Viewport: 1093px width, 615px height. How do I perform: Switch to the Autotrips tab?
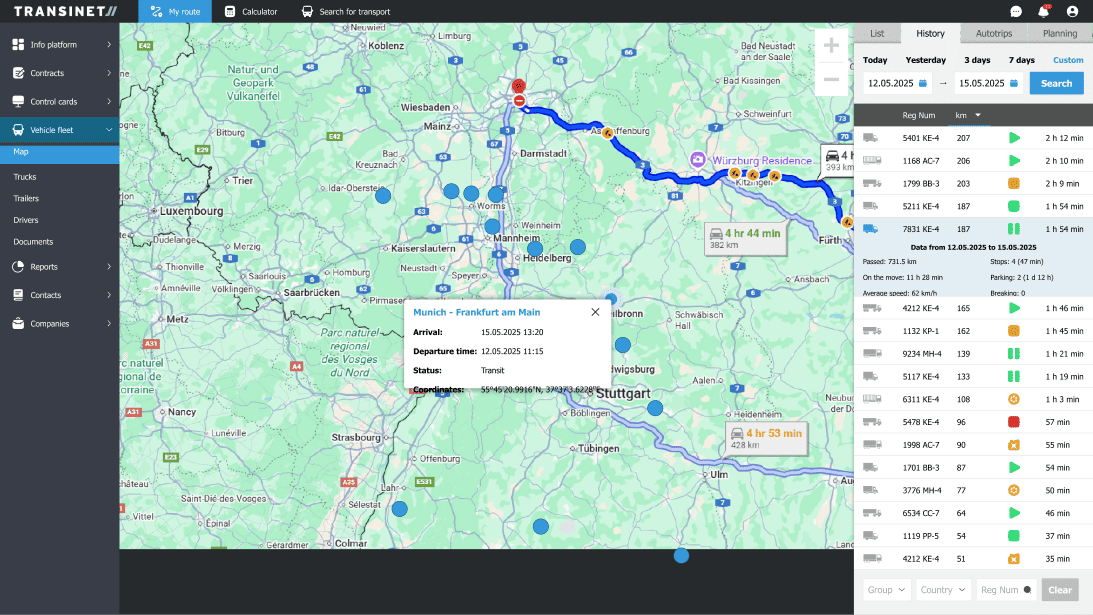(994, 33)
